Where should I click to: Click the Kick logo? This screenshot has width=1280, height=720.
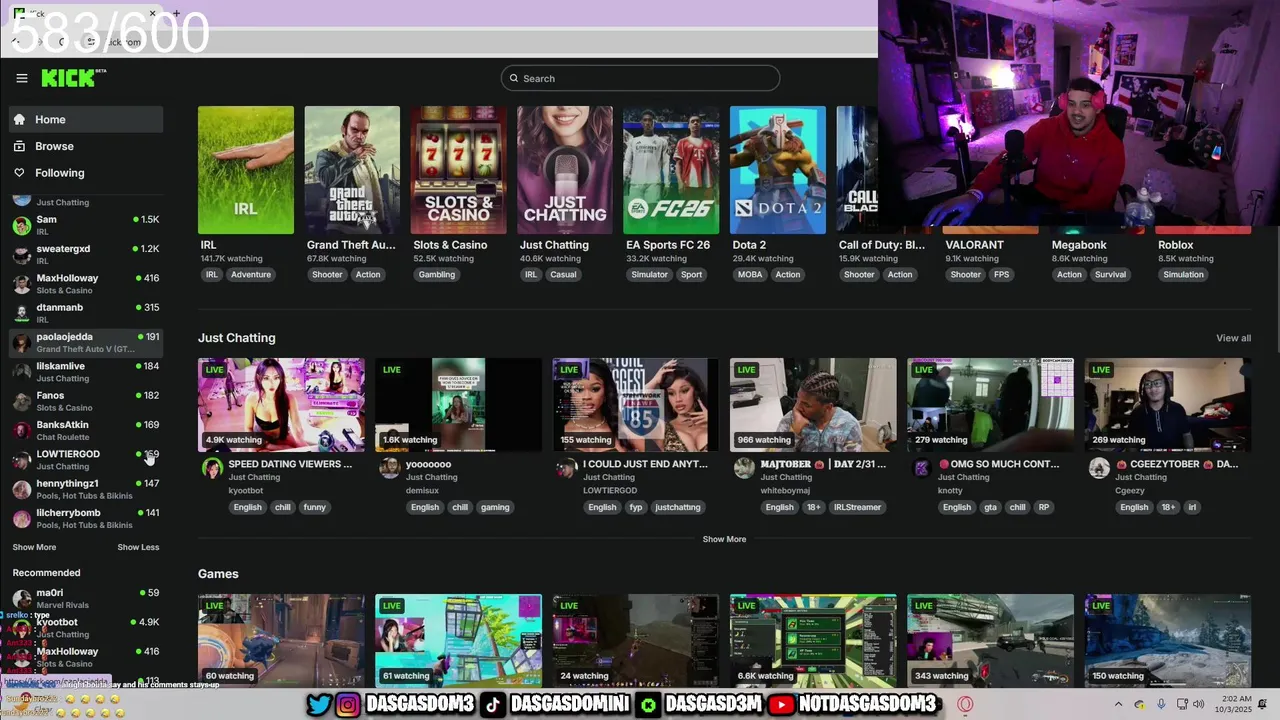coord(73,78)
